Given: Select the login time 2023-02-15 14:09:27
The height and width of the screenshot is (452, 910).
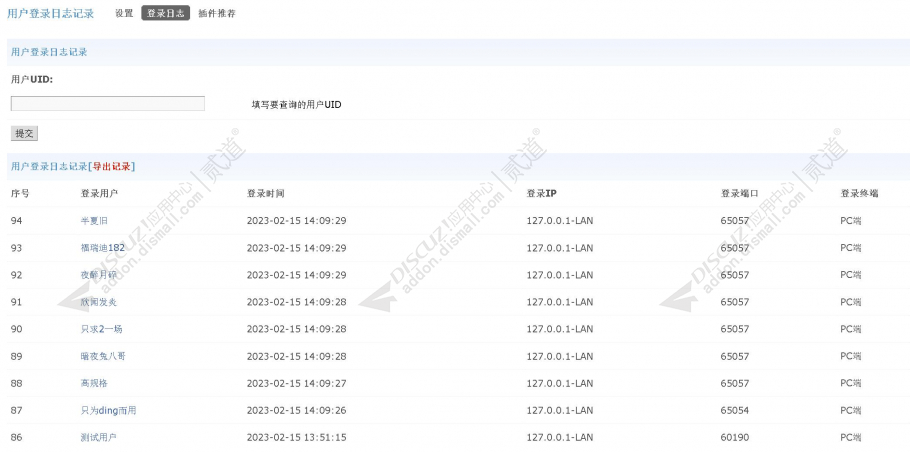Looking at the screenshot, I should point(297,384).
